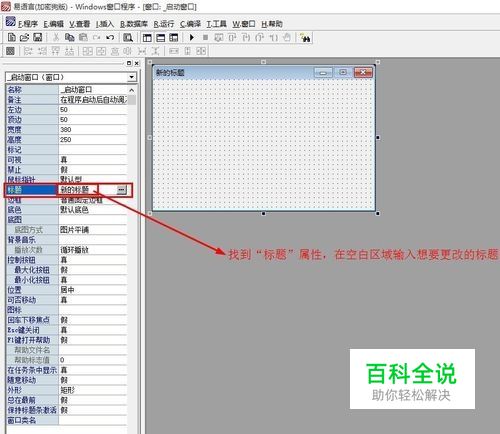Screen dimensions: 500x434
Task: Click the binoculars icon at toolbar end
Action: [305, 38]
